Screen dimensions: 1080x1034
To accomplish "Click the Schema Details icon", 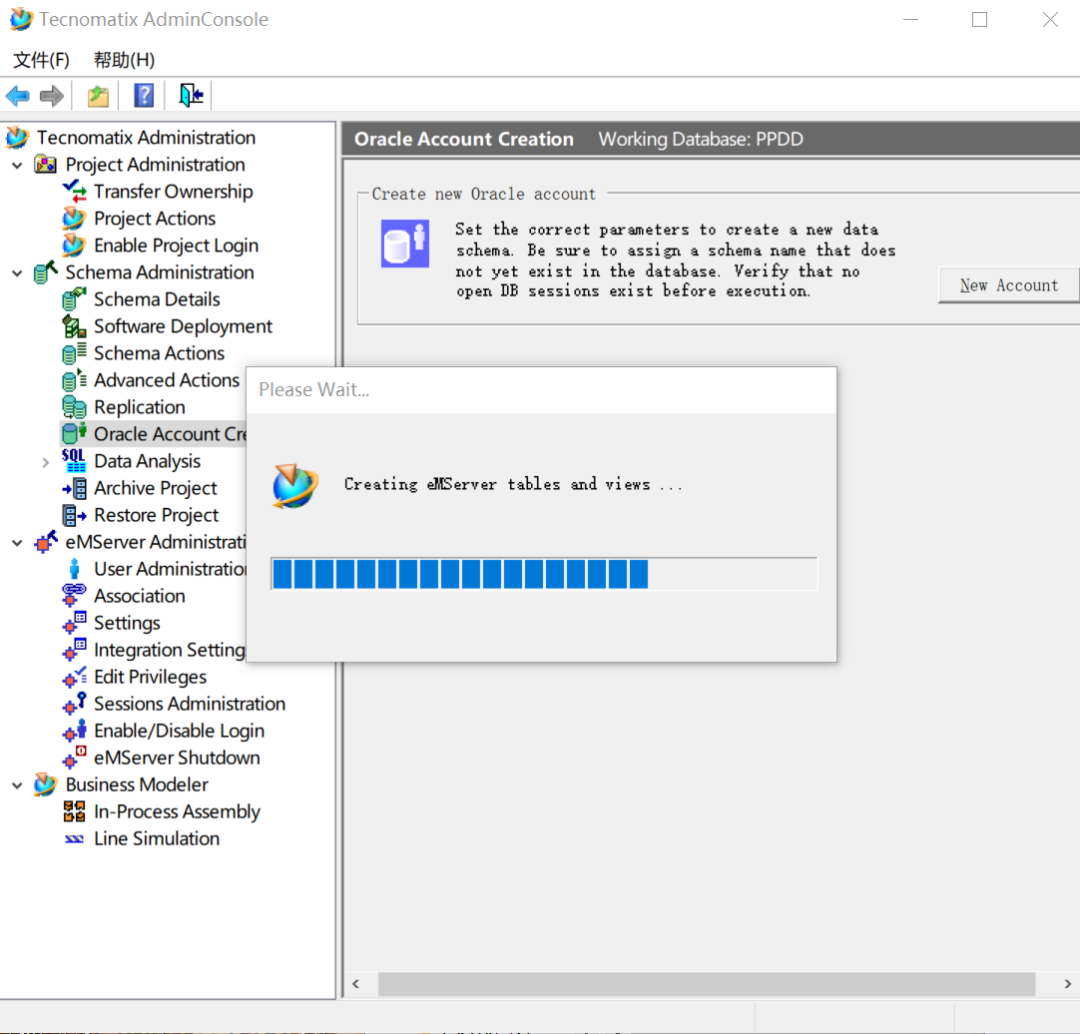I will (74, 299).
